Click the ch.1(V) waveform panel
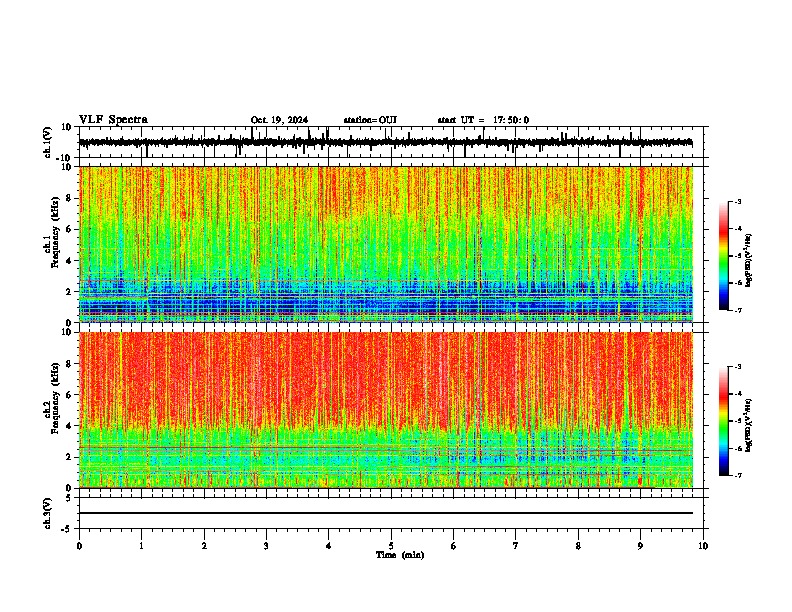 [x=391, y=142]
